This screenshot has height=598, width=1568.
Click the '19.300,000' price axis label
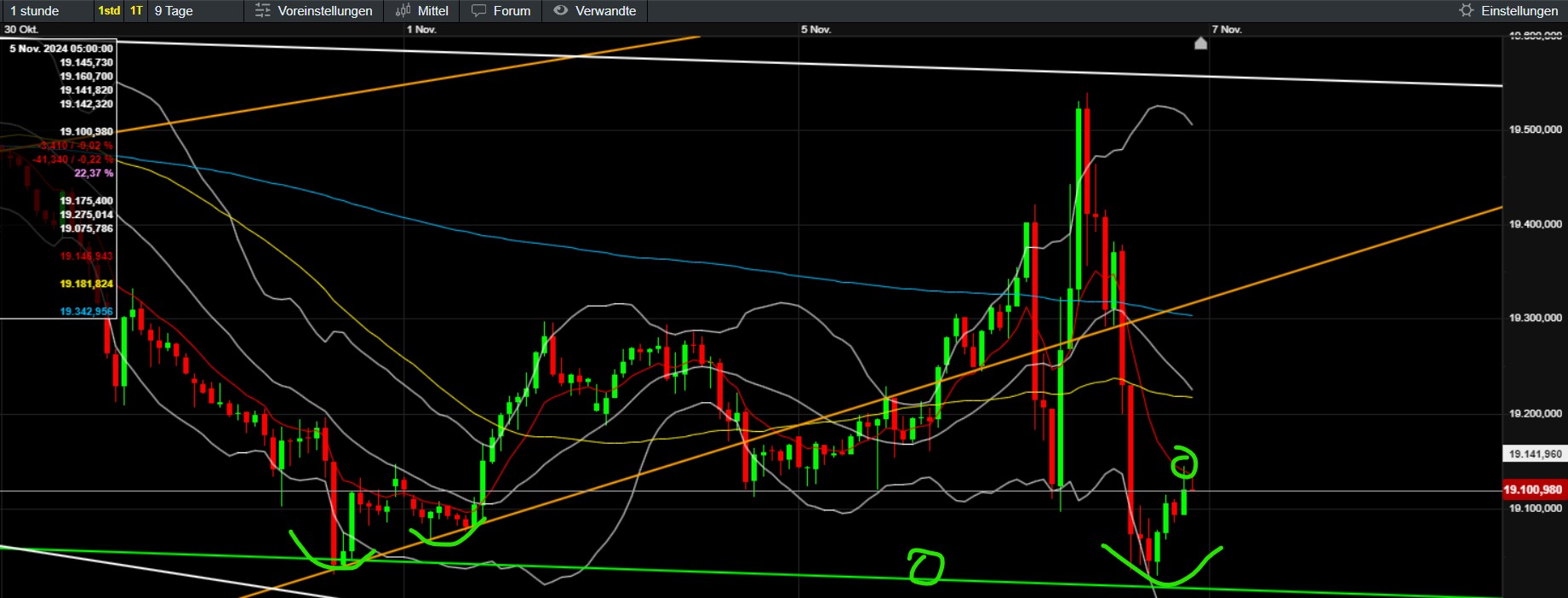click(1536, 318)
